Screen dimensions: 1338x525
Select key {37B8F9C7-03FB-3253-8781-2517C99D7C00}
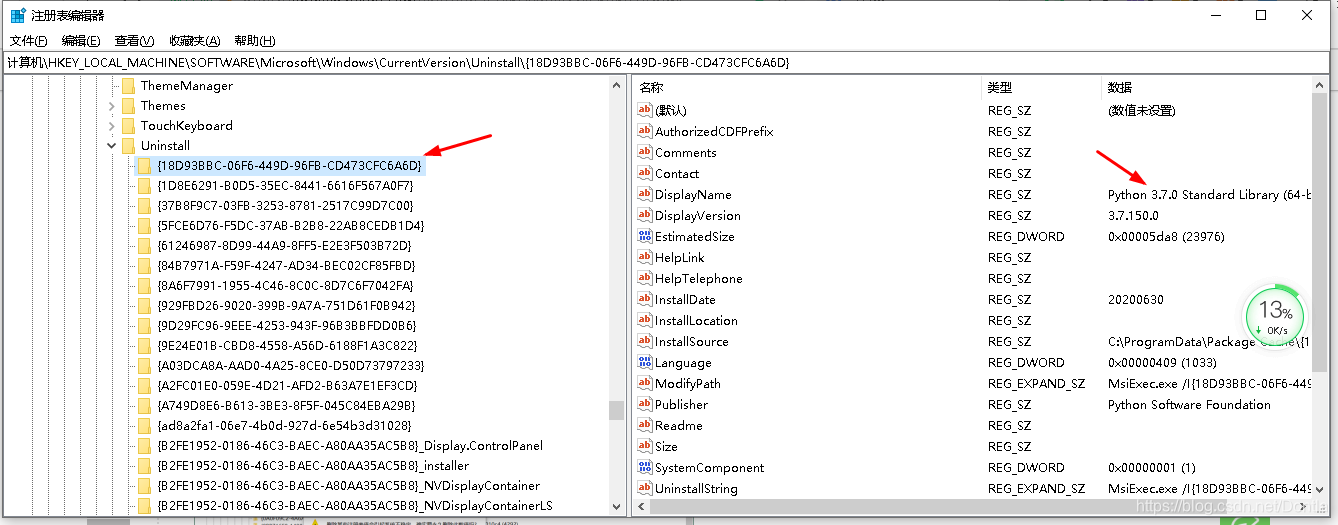click(x=285, y=205)
